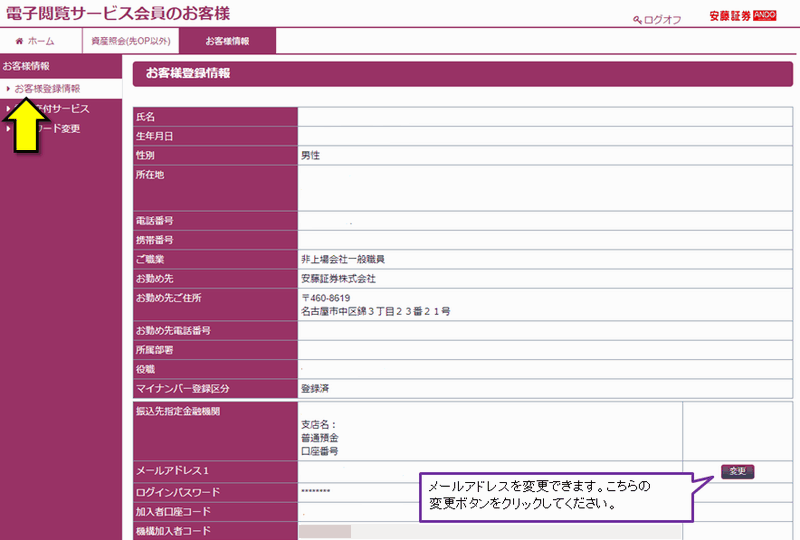This screenshot has width=800, height=540.
Task: Click the 男性 value
Action: click(x=310, y=155)
